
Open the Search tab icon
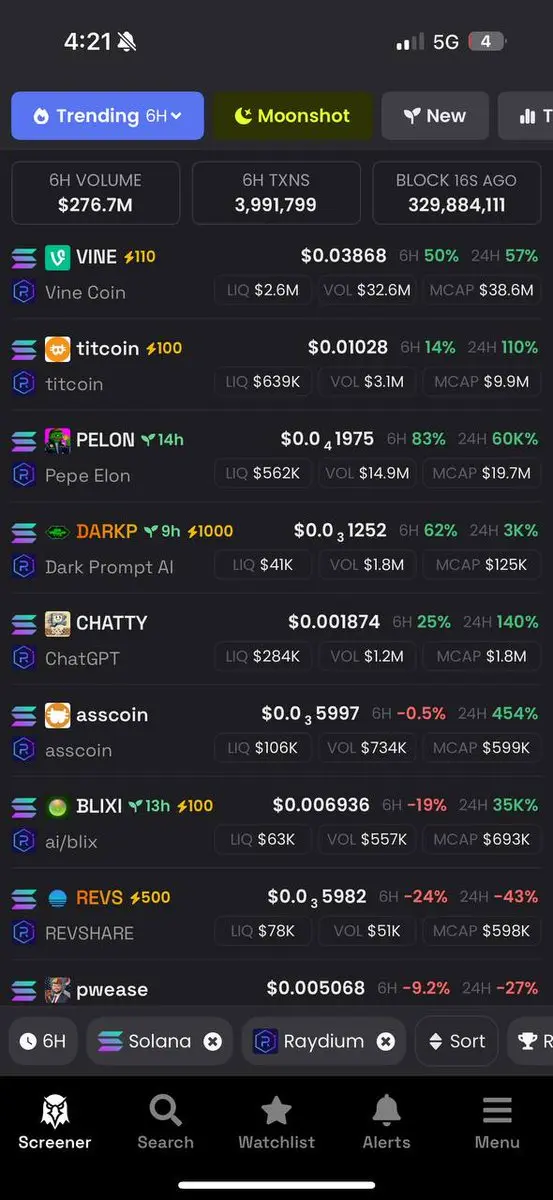pyautogui.click(x=165, y=1109)
